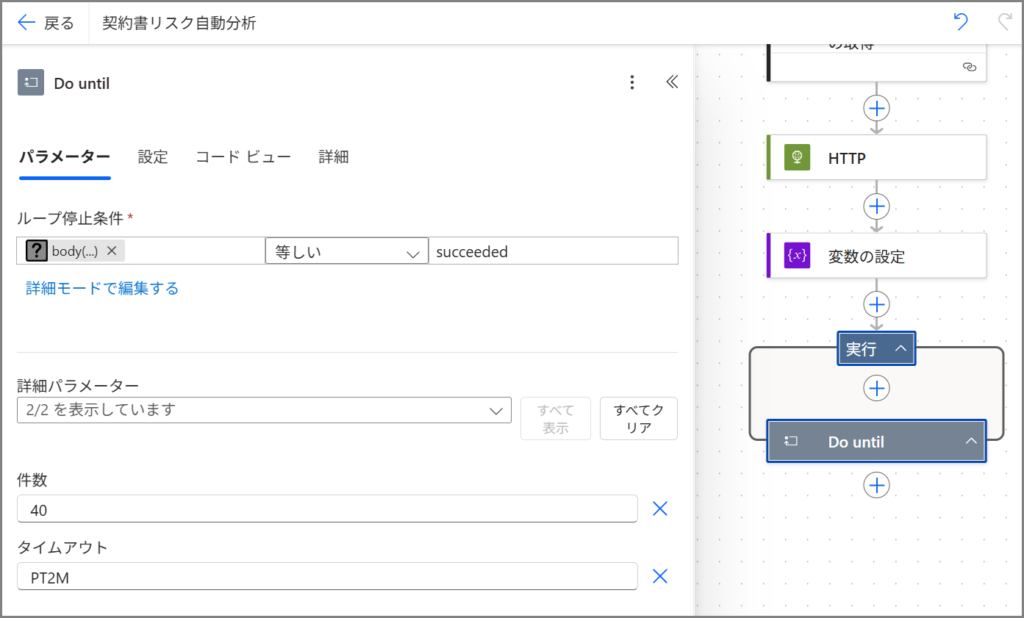The width and height of the screenshot is (1024, 618).
Task: Insert a step inside the 実行 loop
Action: click(x=877, y=388)
